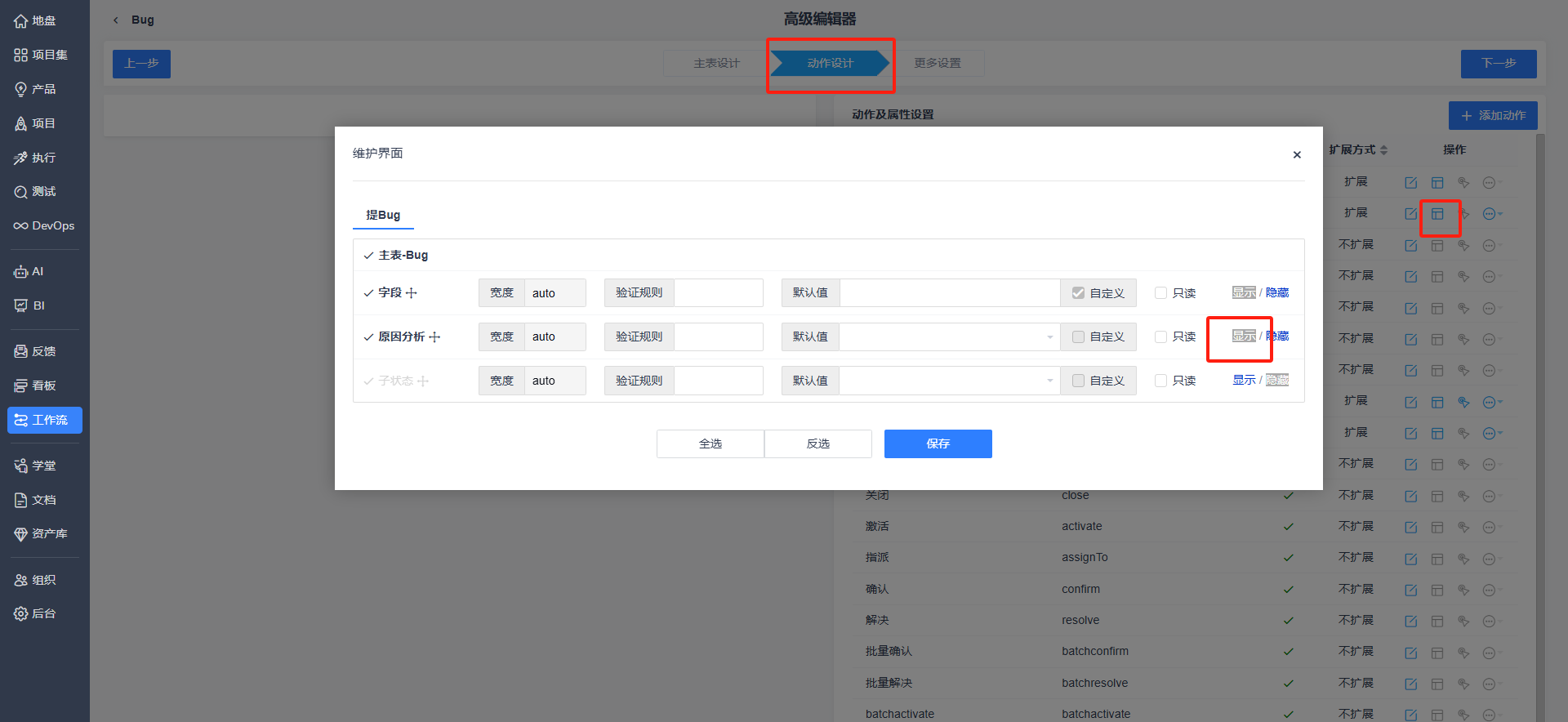Open 默认值 dropdown in the 子状态 row

[950, 381]
